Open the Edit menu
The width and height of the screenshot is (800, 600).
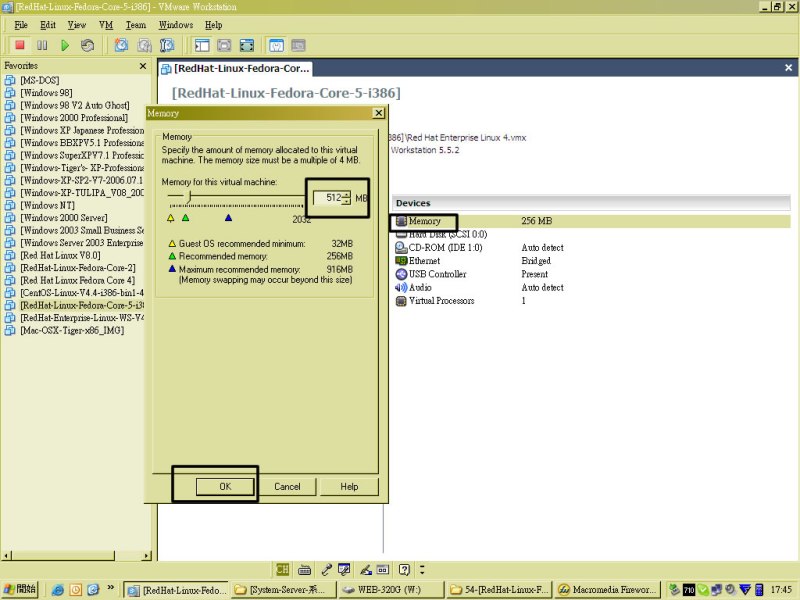pyautogui.click(x=47, y=25)
